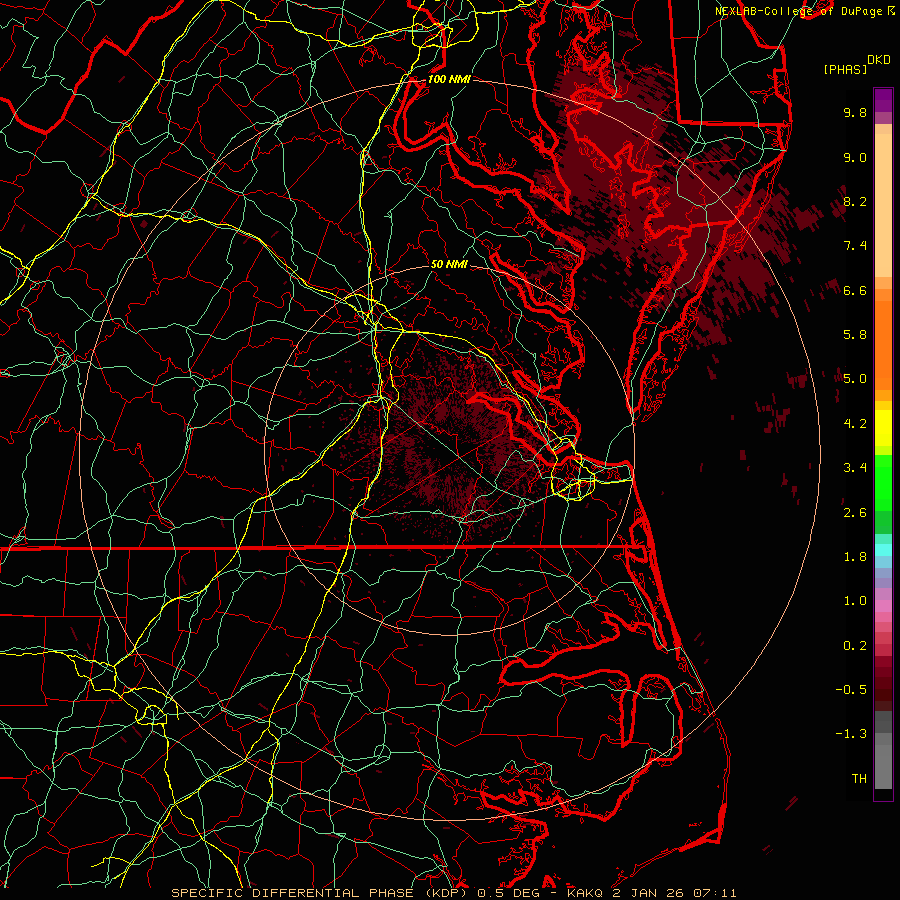Click the 100 NMI range ring label
This screenshot has height=900, width=900.
(449, 79)
